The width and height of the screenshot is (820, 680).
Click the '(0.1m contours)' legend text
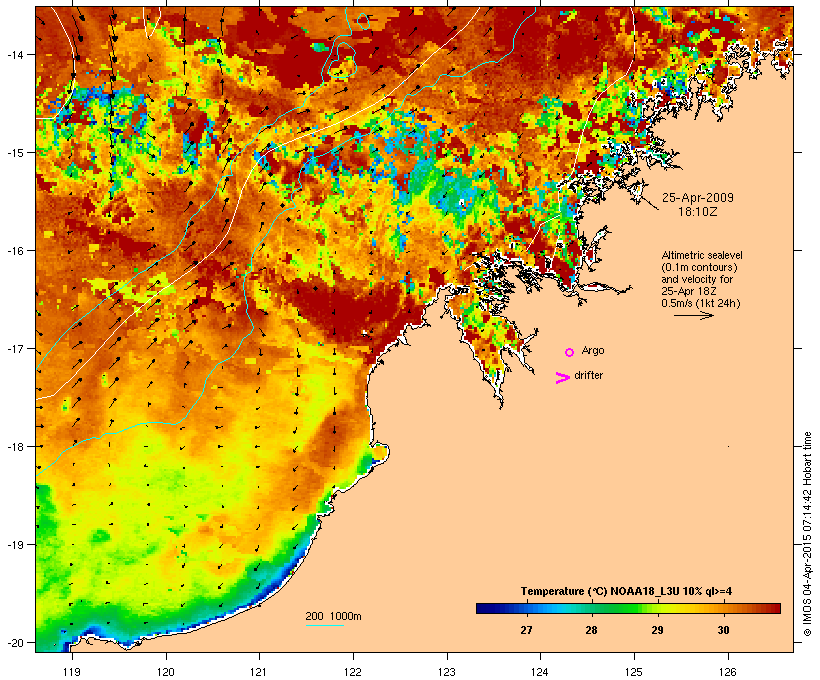(699, 267)
